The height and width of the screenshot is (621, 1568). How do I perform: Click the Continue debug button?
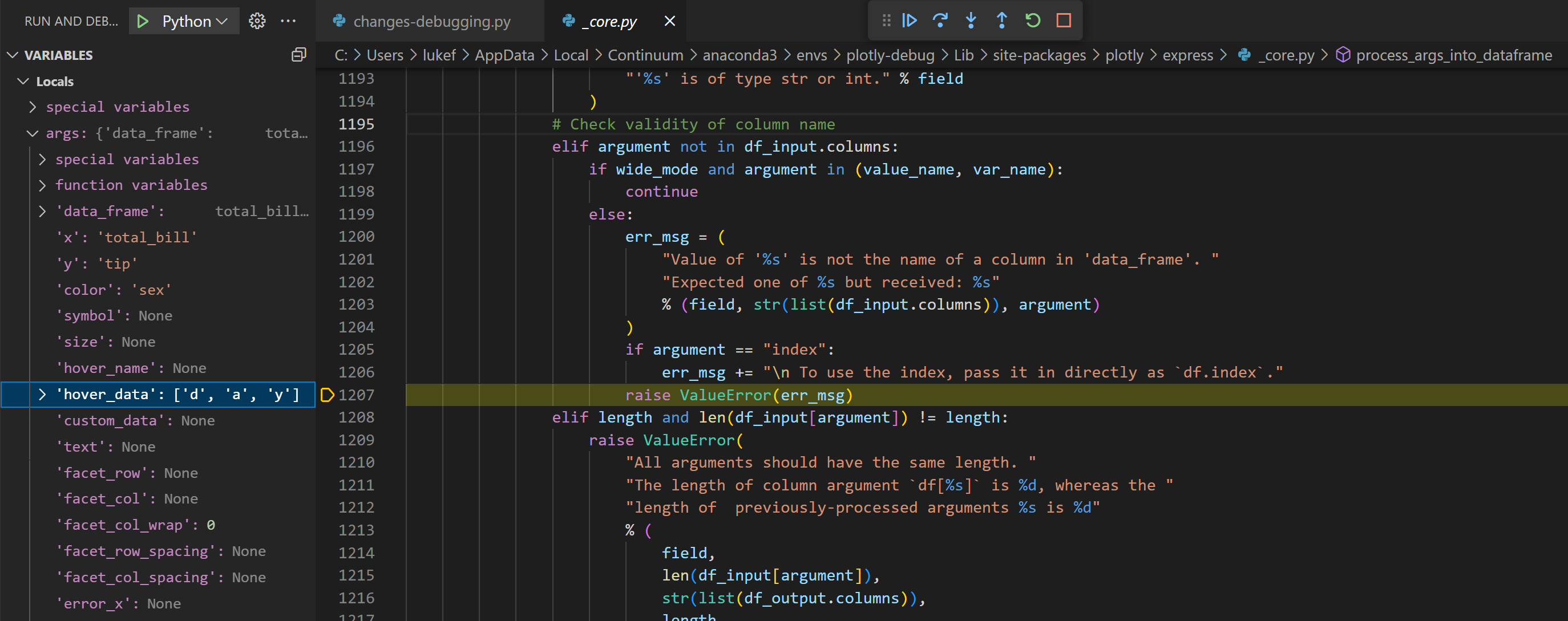[x=910, y=21]
